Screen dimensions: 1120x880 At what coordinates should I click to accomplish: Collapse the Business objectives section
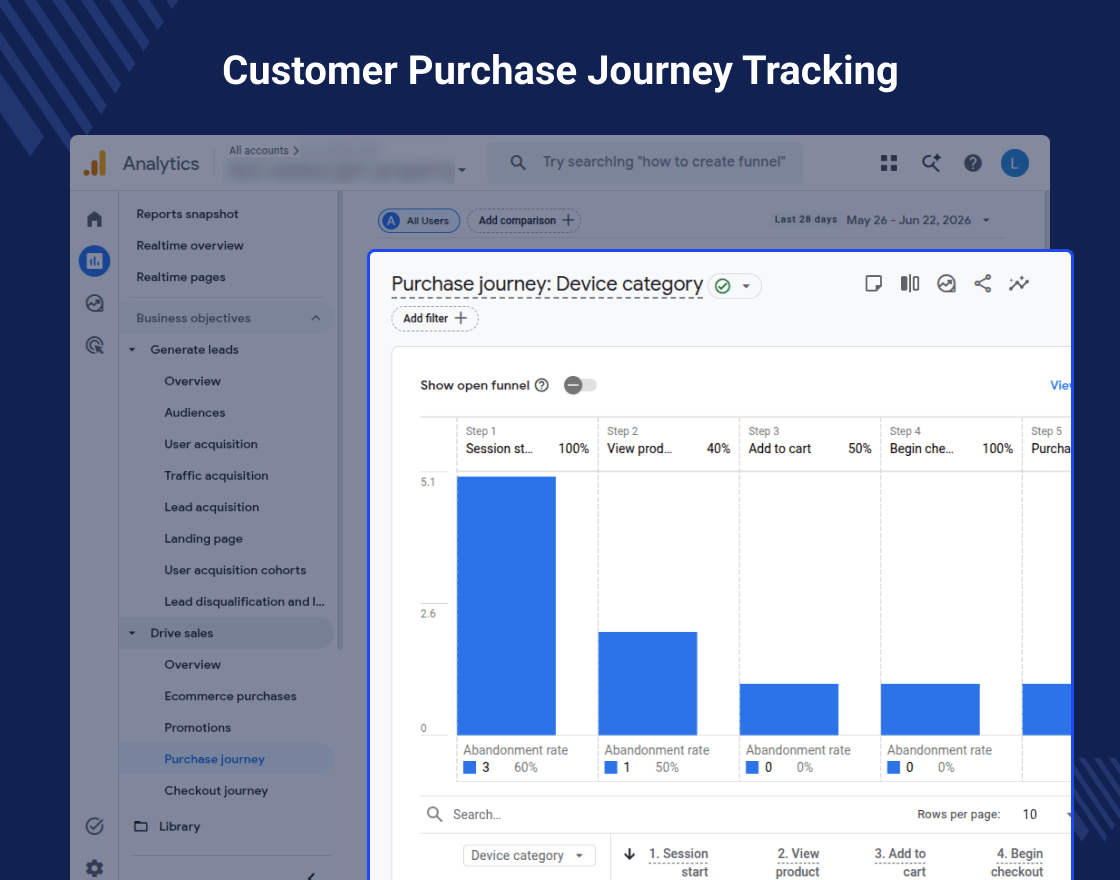click(x=316, y=318)
